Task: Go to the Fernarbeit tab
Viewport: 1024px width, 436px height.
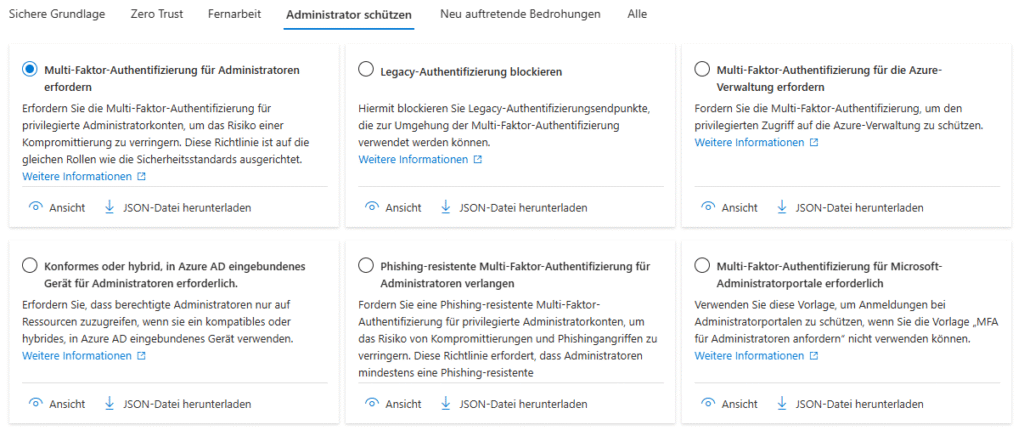Action: [234, 15]
